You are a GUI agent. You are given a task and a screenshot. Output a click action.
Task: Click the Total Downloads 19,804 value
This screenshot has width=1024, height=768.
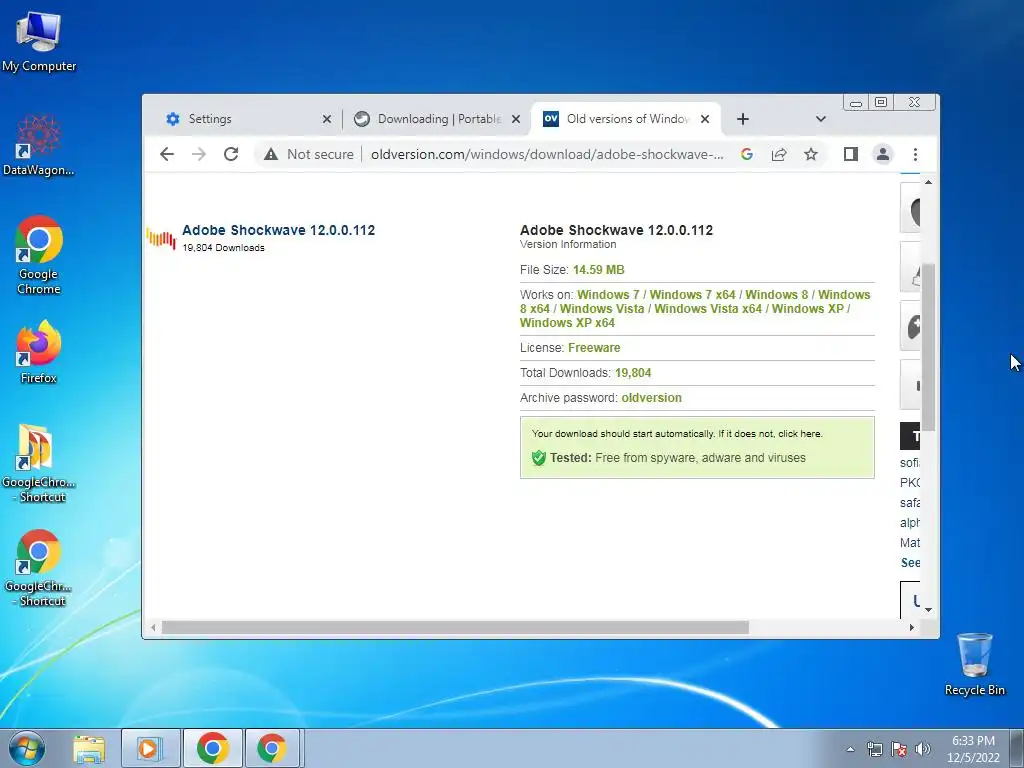pos(633,373)
